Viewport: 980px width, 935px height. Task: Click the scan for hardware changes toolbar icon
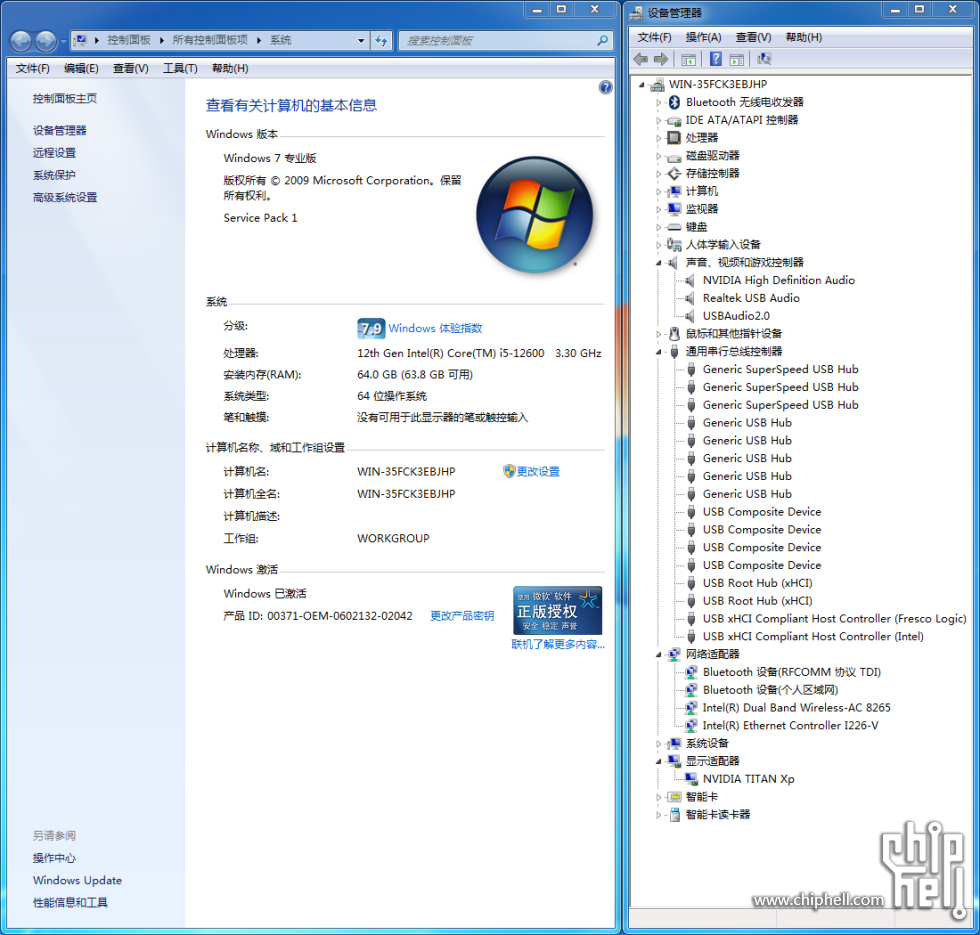pos(764,59)
